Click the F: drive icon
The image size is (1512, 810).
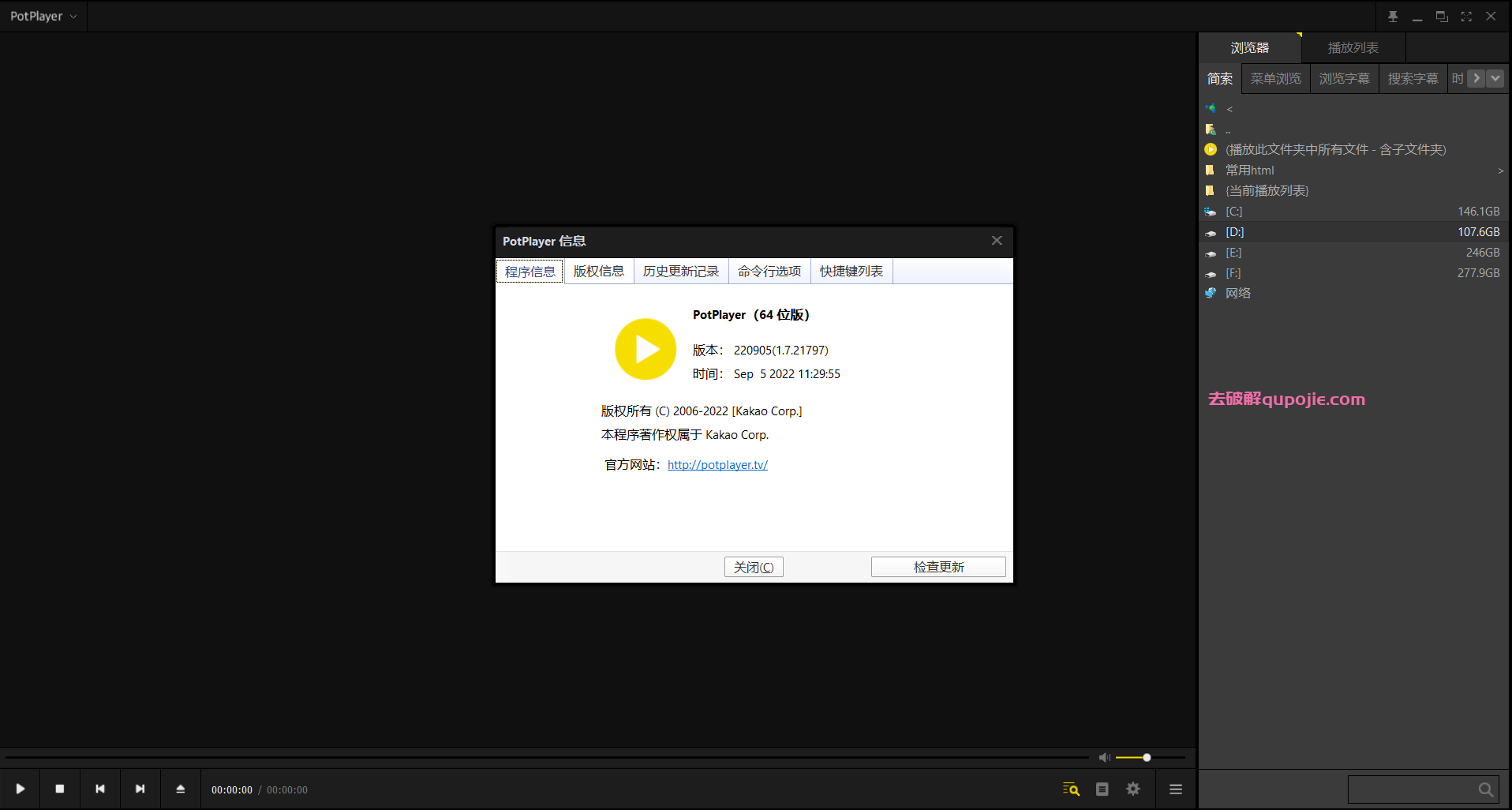[x=1211, y=274]
